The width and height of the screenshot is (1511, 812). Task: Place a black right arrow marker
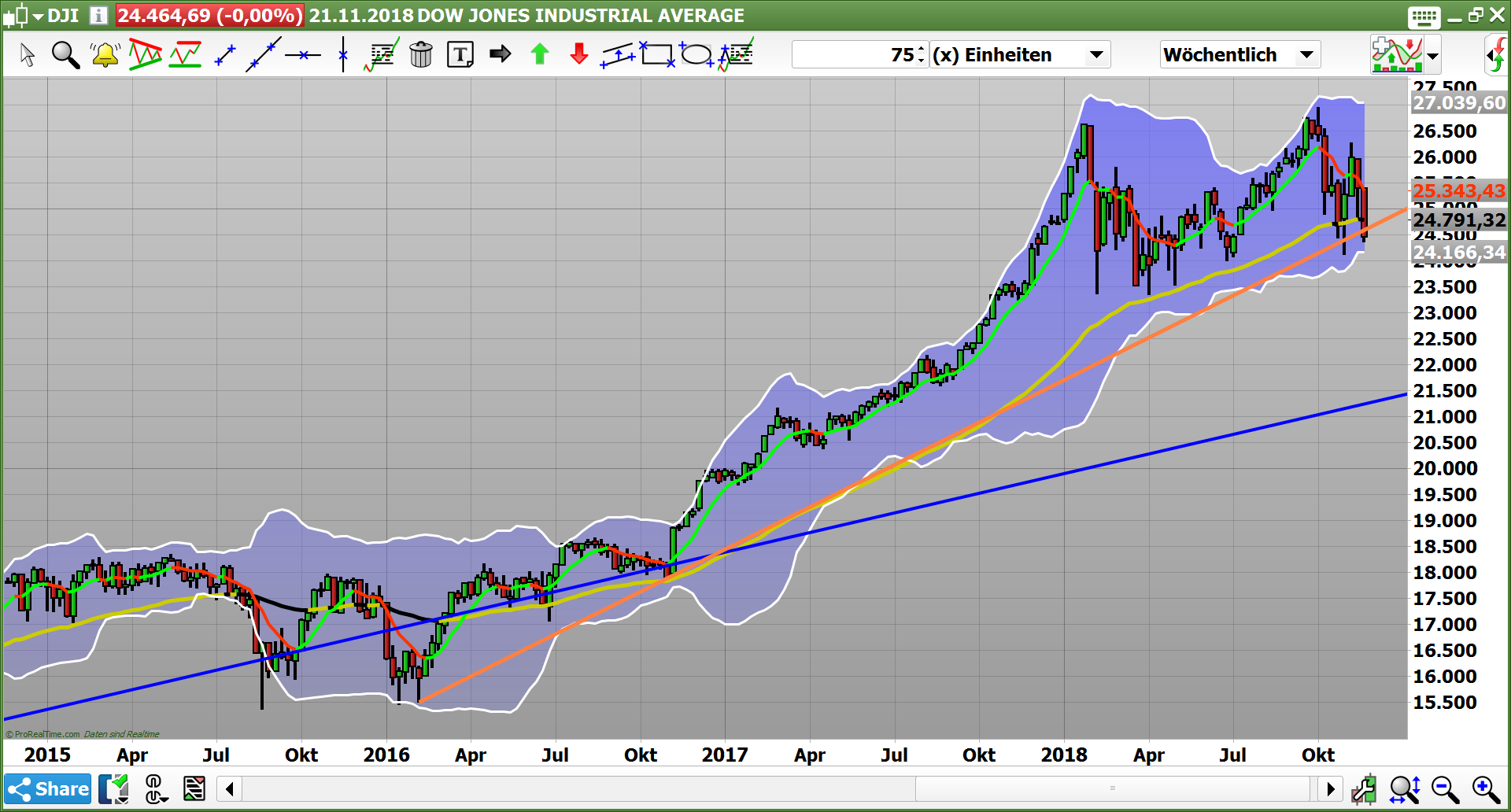click(x=500, y=54)
